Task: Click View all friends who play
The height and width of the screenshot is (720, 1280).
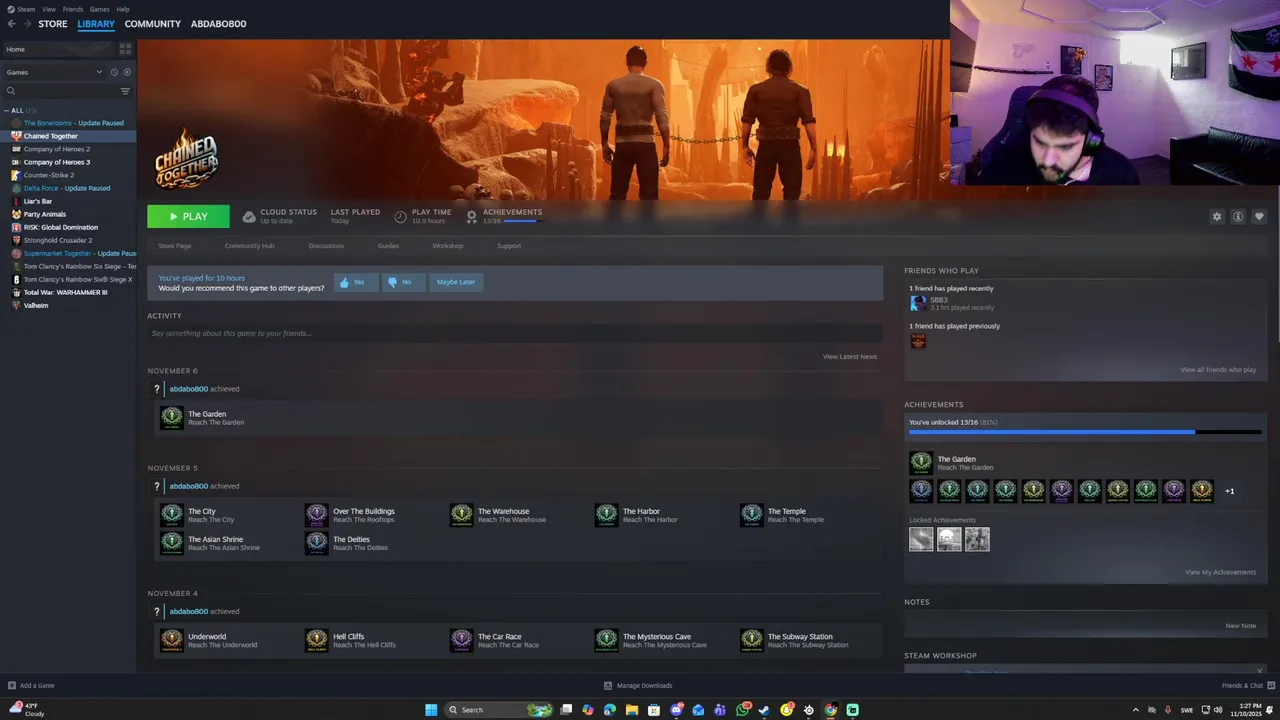Action: coord(1218,370)
